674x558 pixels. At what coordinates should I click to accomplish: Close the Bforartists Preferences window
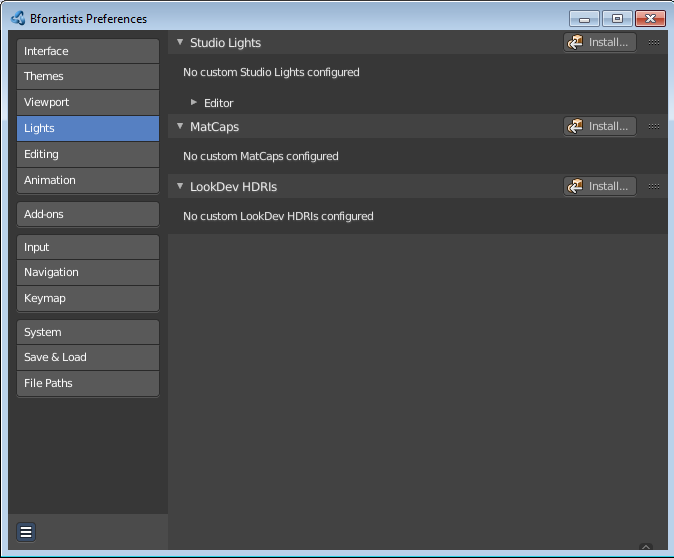[650, 19]
